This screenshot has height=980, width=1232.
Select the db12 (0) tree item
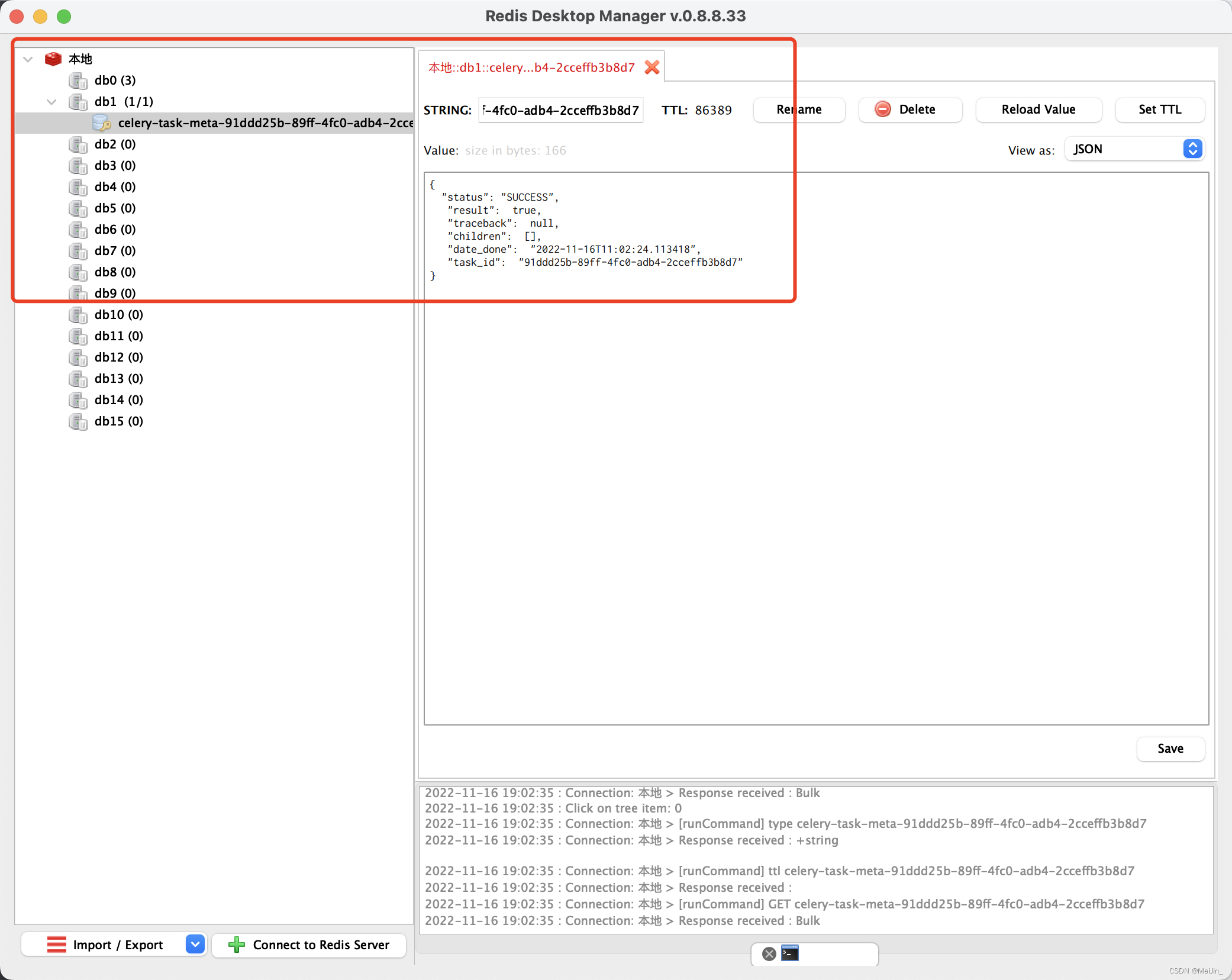[x=118, y=357]
